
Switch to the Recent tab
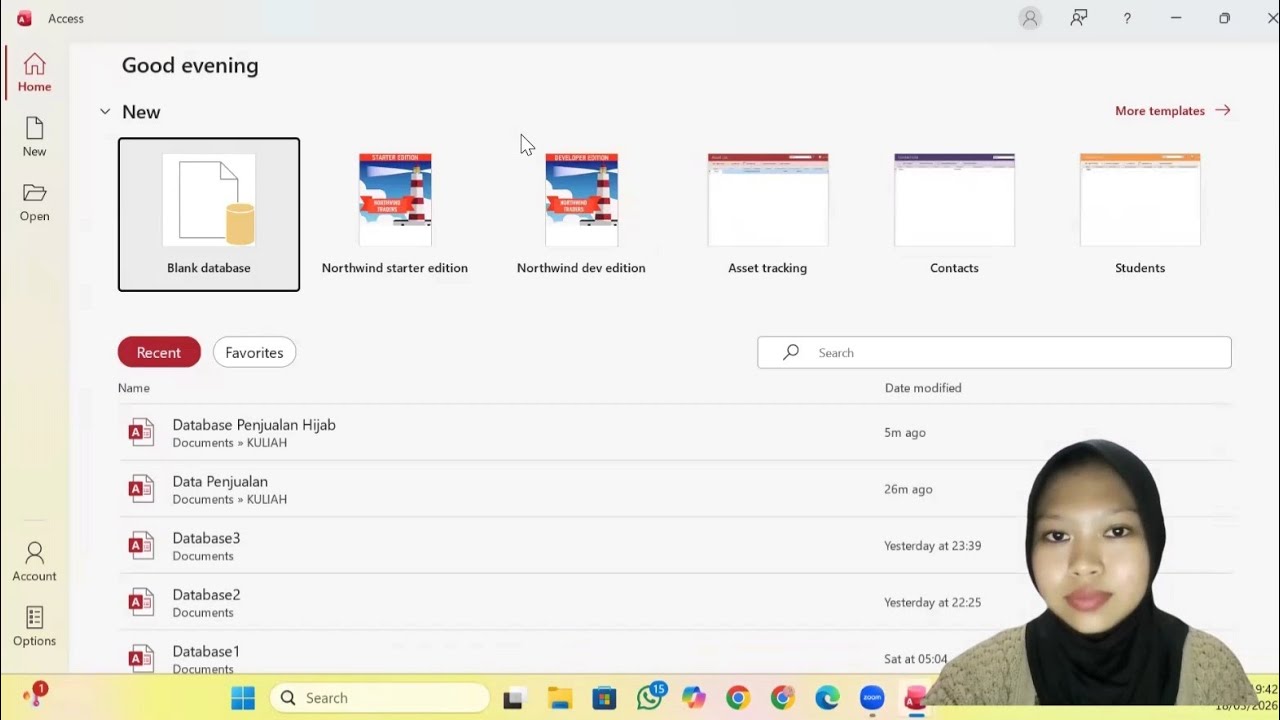[x=159, y=352]
